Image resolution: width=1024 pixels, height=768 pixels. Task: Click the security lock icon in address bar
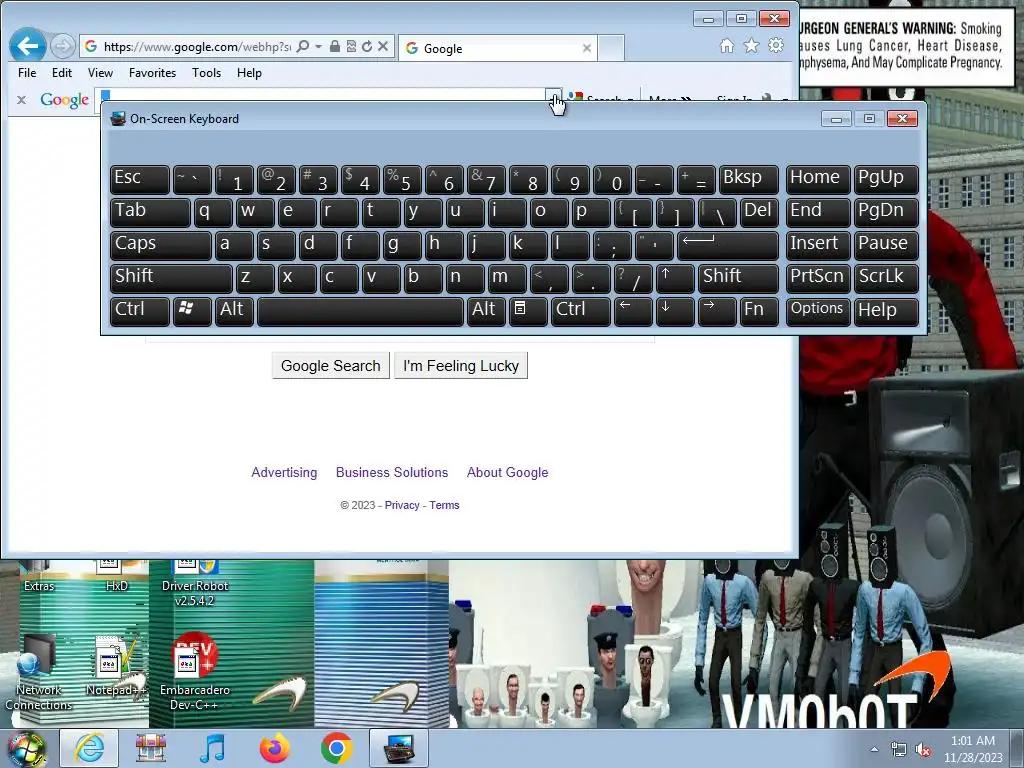click(x=334, y=46)
